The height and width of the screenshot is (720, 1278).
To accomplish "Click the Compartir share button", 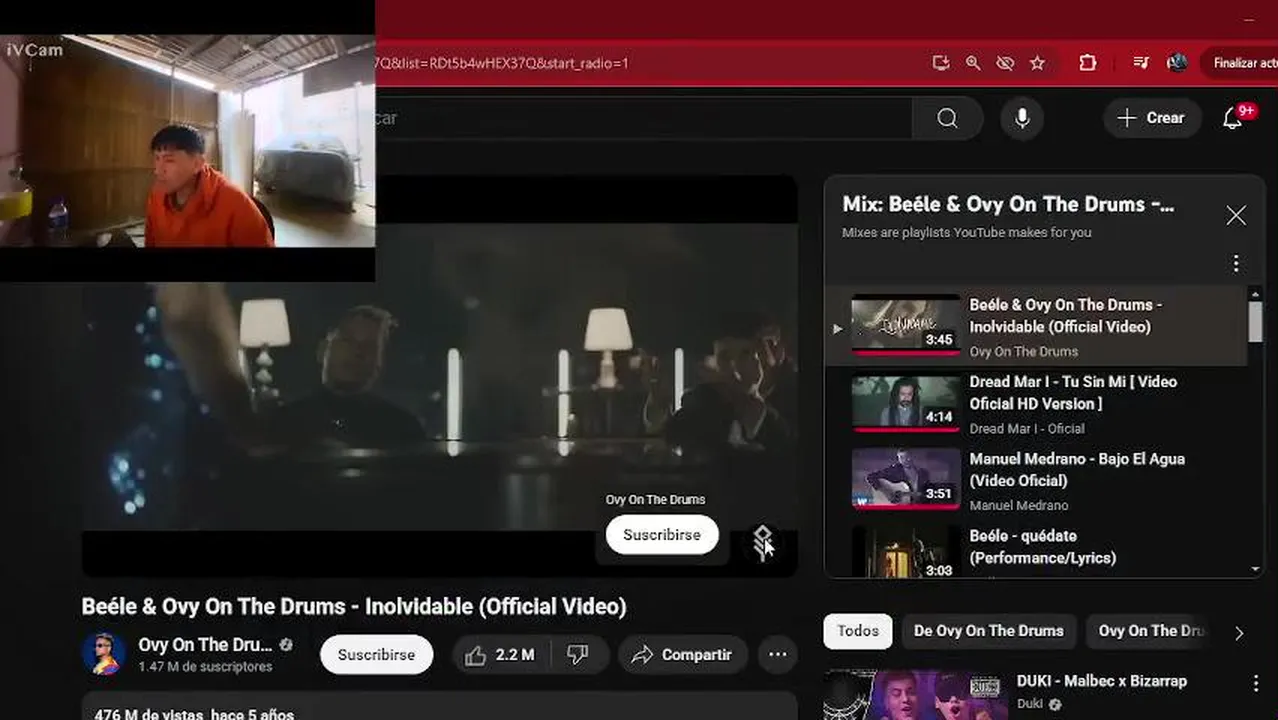I will (x=682, y=655).
